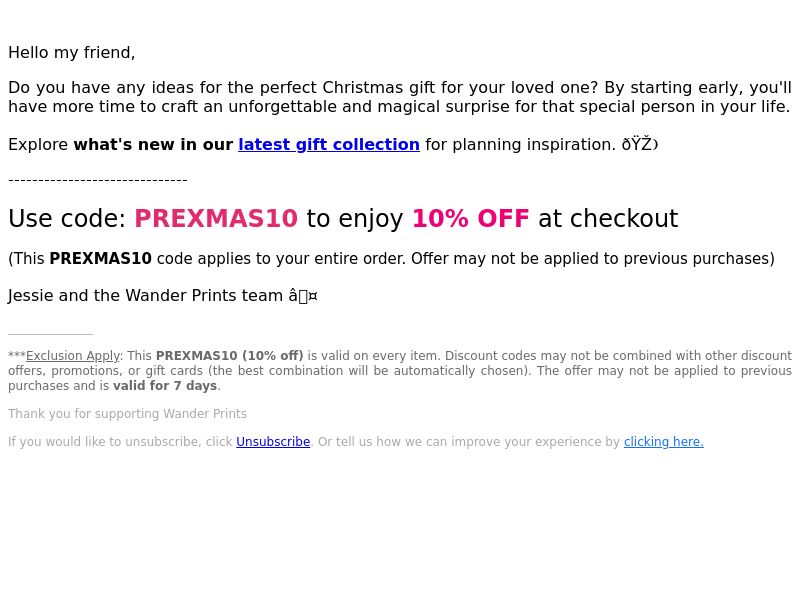Image resolution: width=800 pixels, height=600 pixels.
Task: Click the "Hello my friend," greeting
Action: (71, 53)
